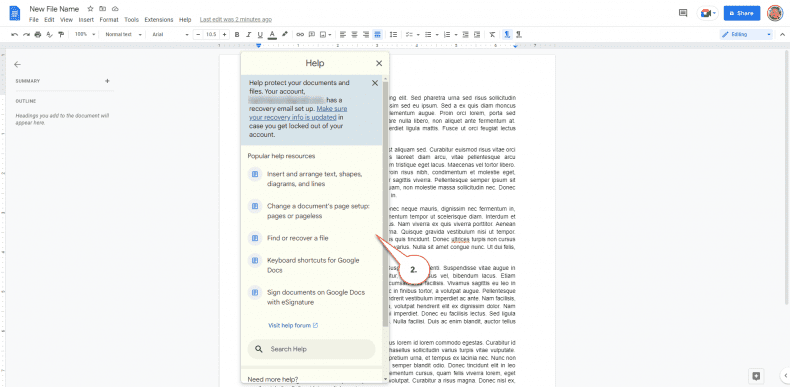This screenshot has height=387, width=790.
Task: Open the bulleted list dropdown arrow
Action: pyautogui.click(x=437, y=35)
